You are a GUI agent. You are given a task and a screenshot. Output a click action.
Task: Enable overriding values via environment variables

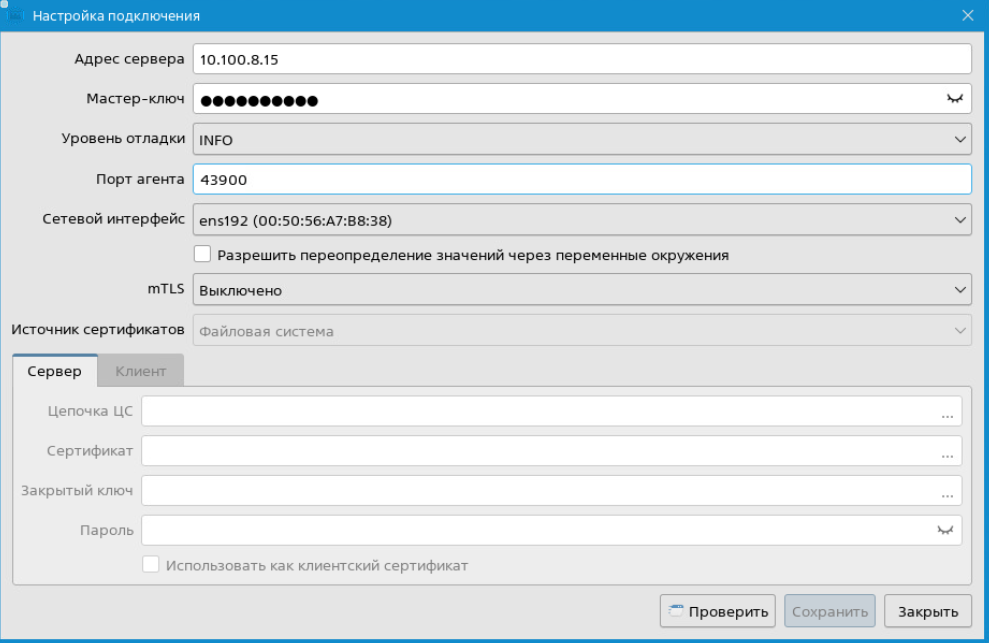202,254
